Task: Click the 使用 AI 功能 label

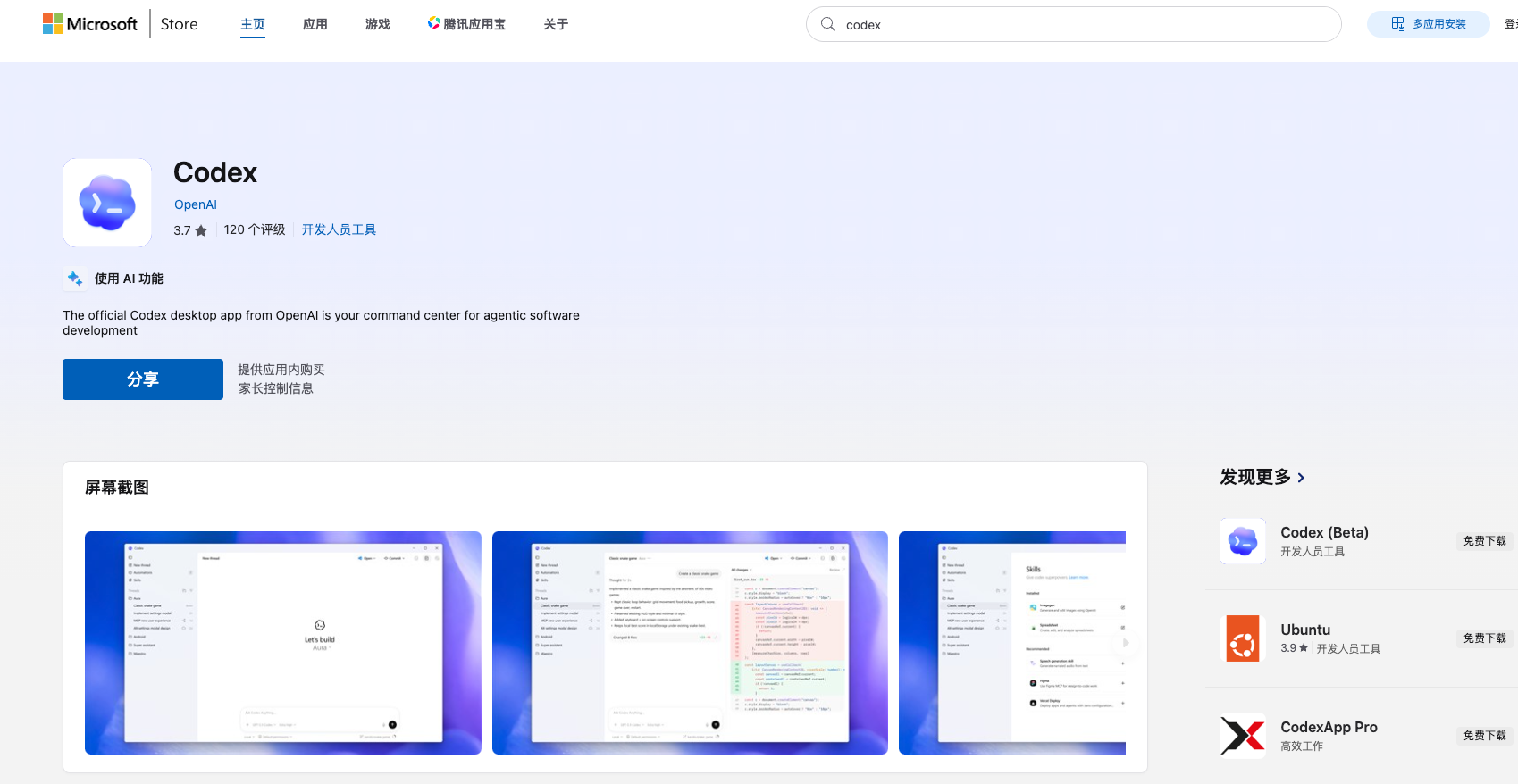Action: click(129, 279)
